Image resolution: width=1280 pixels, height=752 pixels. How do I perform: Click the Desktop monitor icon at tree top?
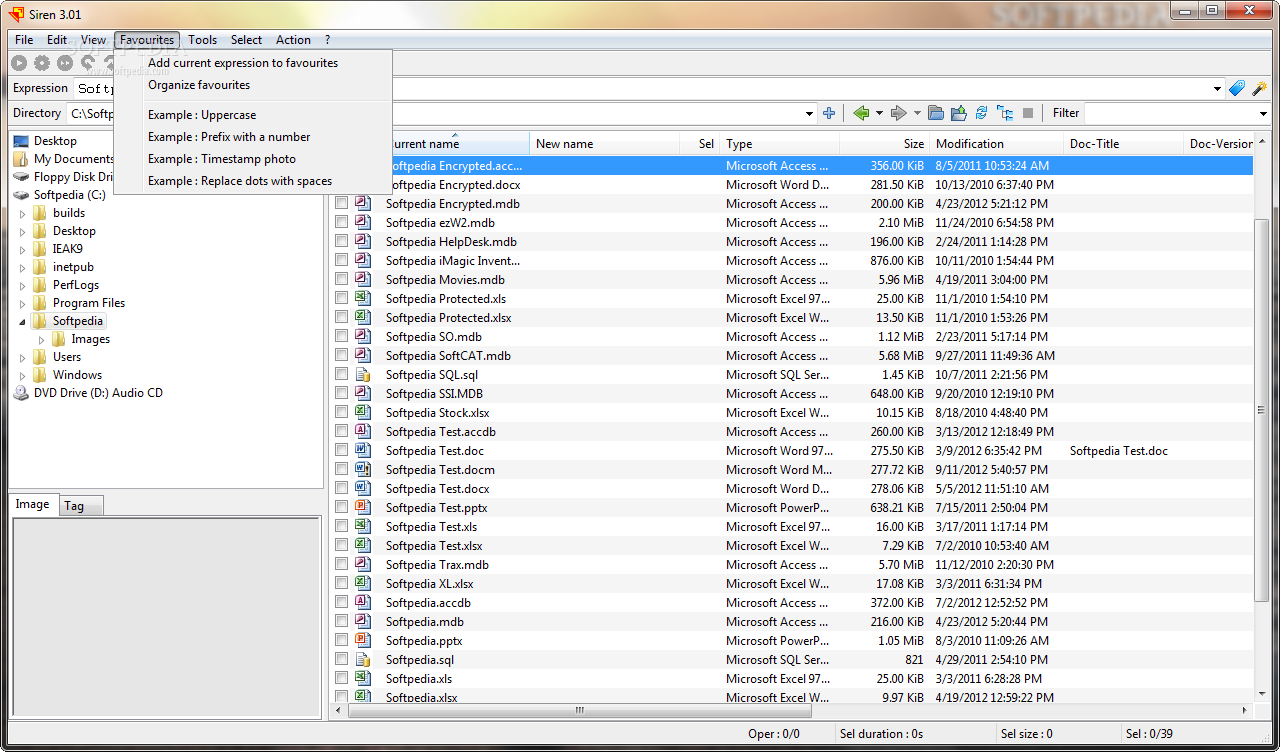click(x=21, y=141)
